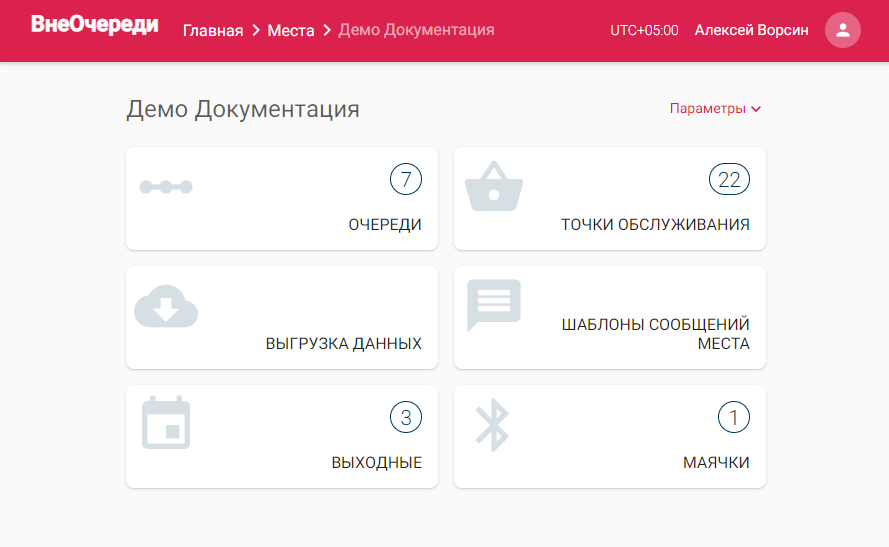This screenshot has height=547, width=889.
Task: Expand the Параметры dropdown
Action: pyautogui.click(x=715, y=108)
